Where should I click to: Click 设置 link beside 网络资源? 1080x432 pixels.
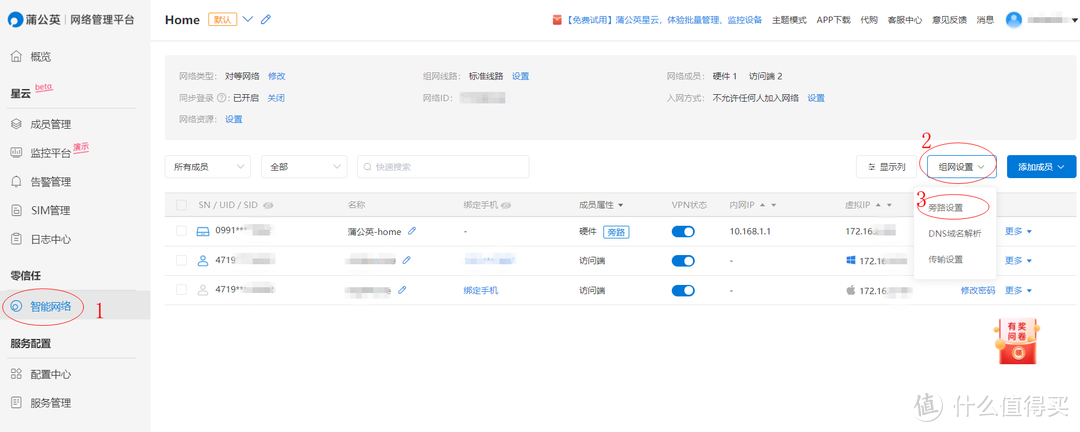(x=234, y=119)
